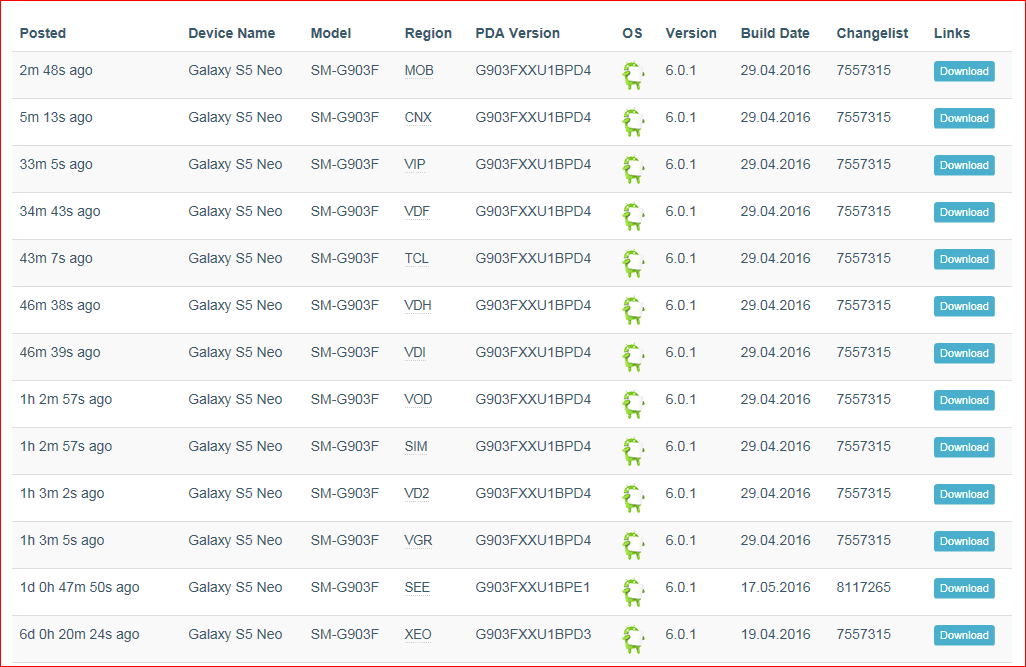Open the VGR region link

tap(418, 542)
